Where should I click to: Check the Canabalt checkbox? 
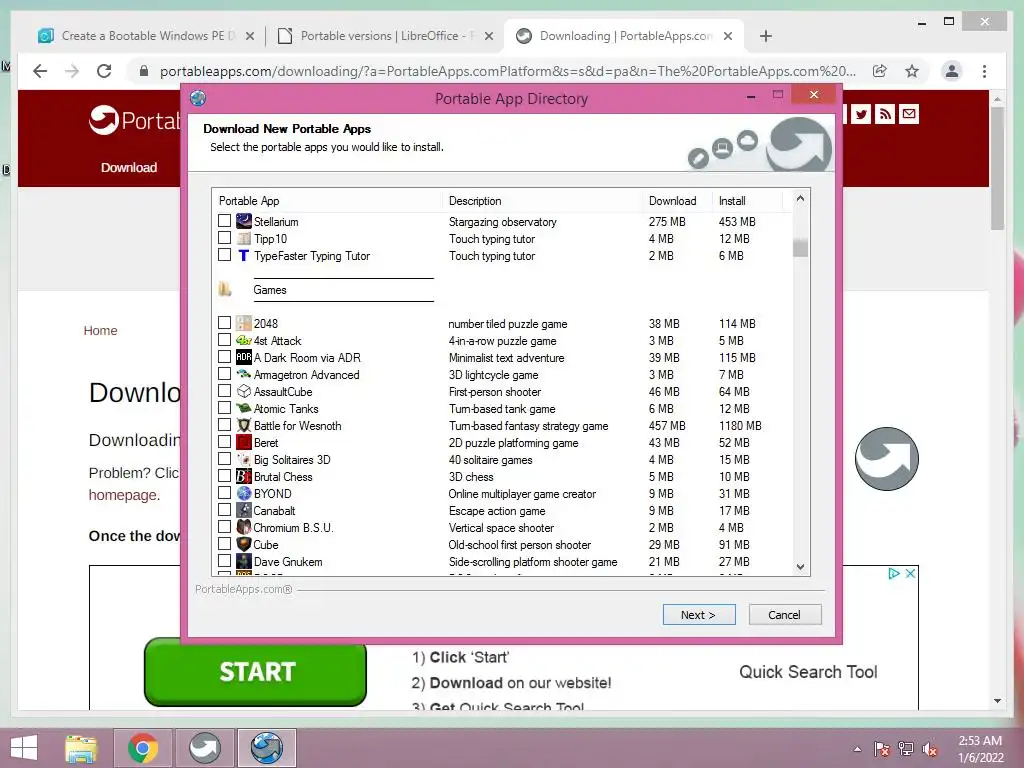(x=224, y=509)
